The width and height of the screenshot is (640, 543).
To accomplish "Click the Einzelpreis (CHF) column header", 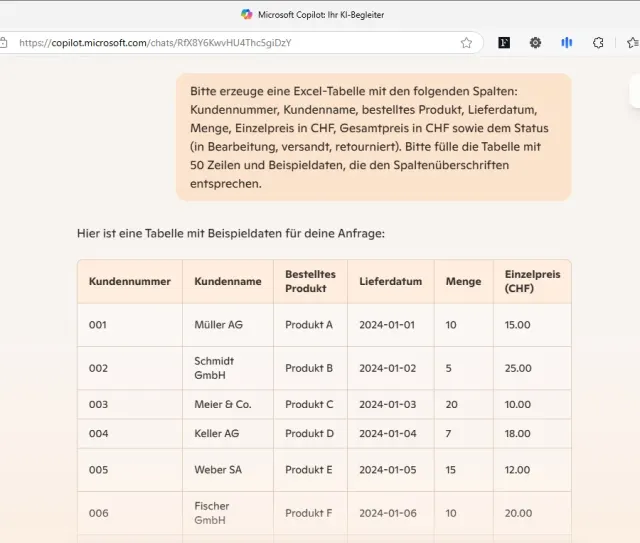I will (532, 281).
